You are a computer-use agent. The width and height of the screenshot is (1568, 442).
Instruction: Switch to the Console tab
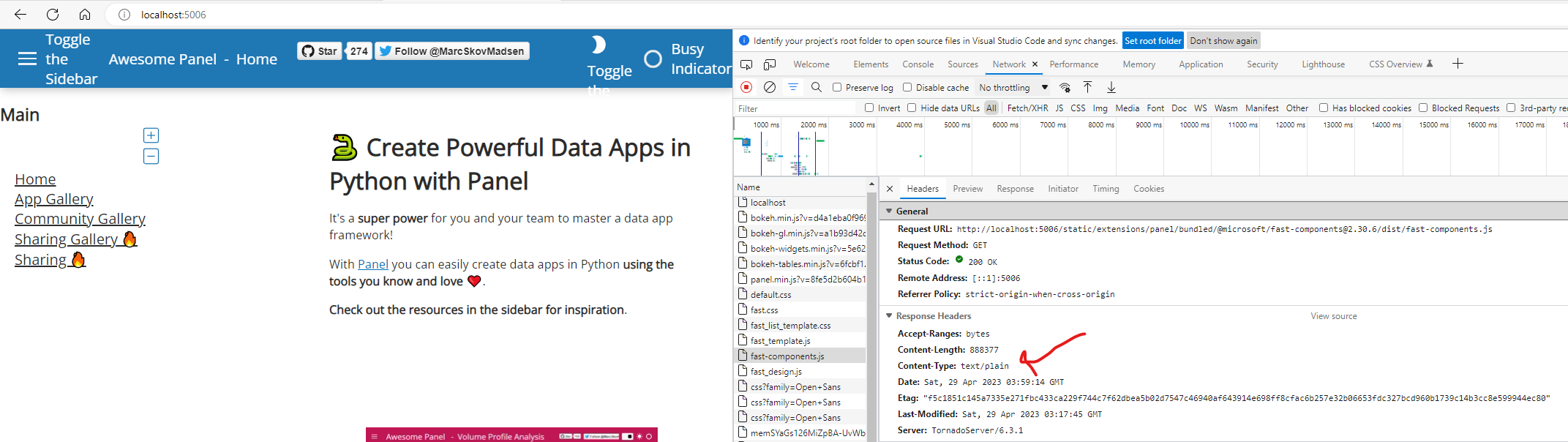pyautogui.click(x=918, y=64)
